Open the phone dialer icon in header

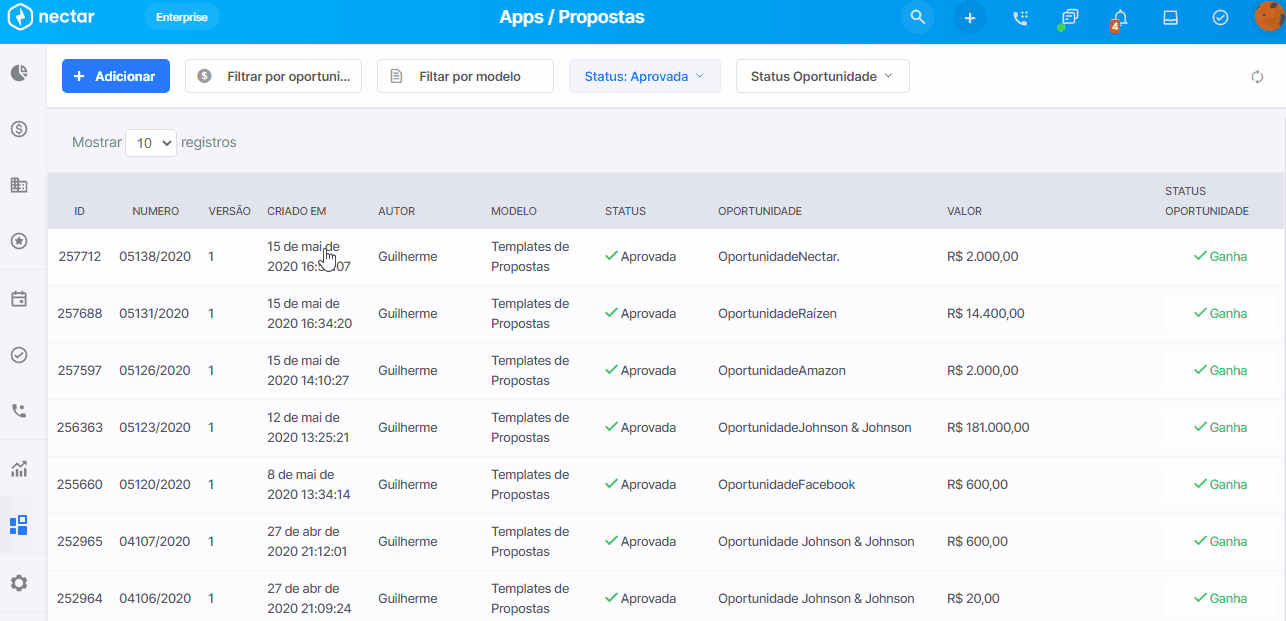click(x=1020, y=18)
